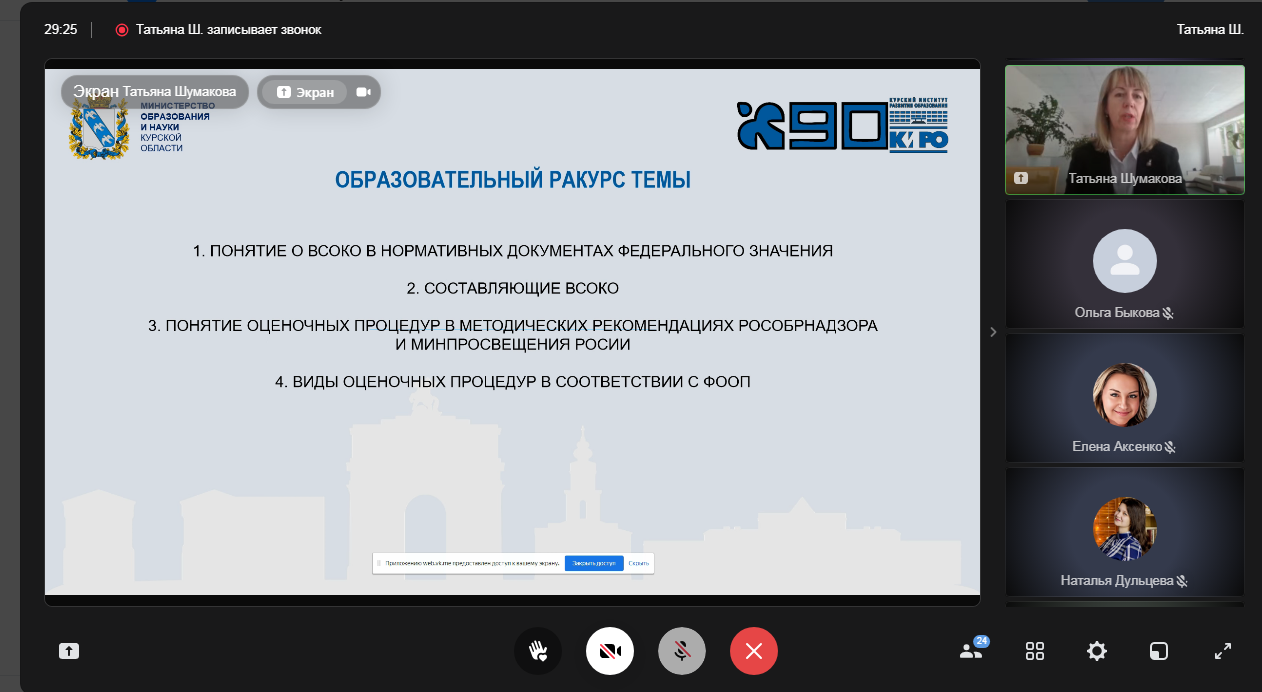Turn on the camera with the crossed camera button
1262x692 pixels.
[x=610, y=651]
